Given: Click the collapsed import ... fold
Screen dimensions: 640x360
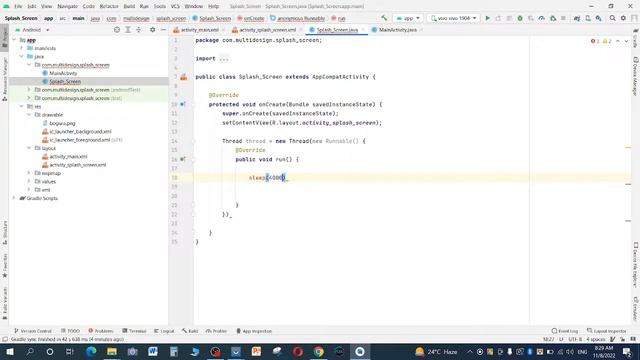Looking at the screenshot, I should (x=224, y=59).
